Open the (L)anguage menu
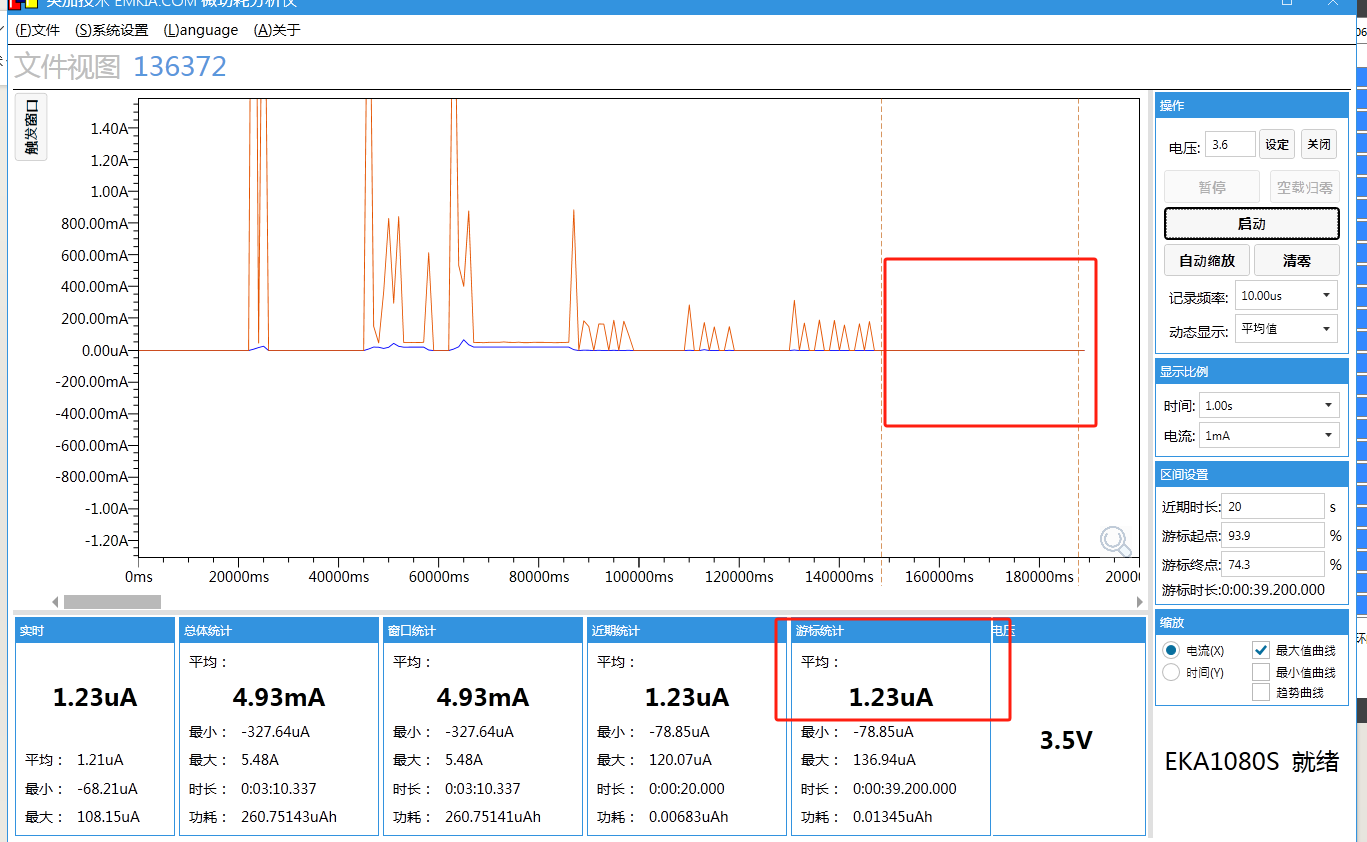This screenshot has height=842, width=1367. [x=201, y=30]
